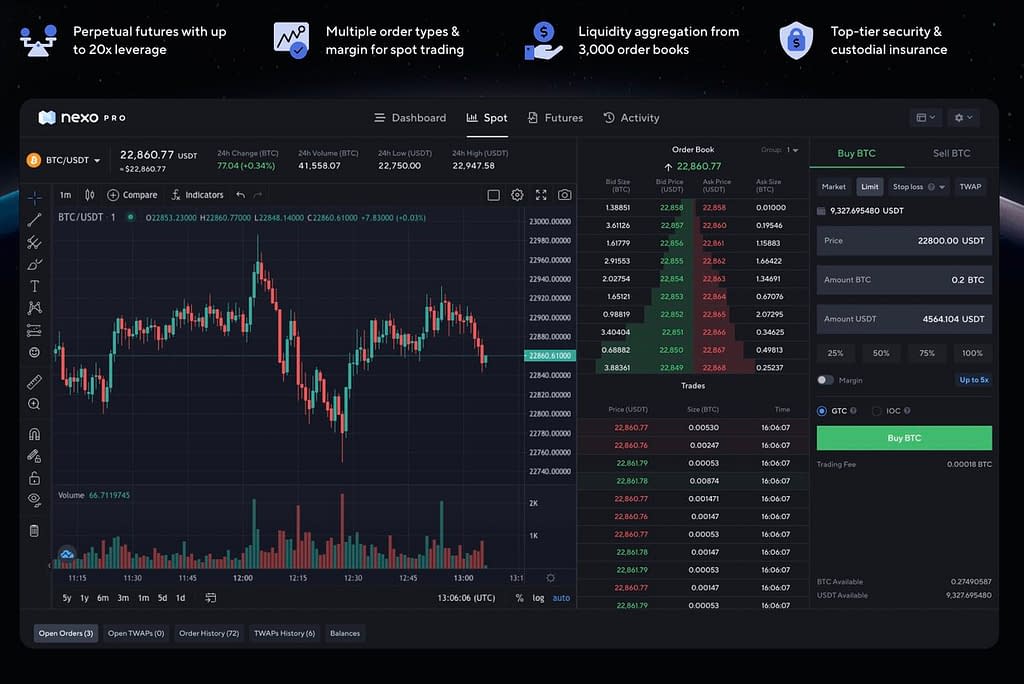
Task: Select the ruler measure tool
Action: (x=35, y=382)
